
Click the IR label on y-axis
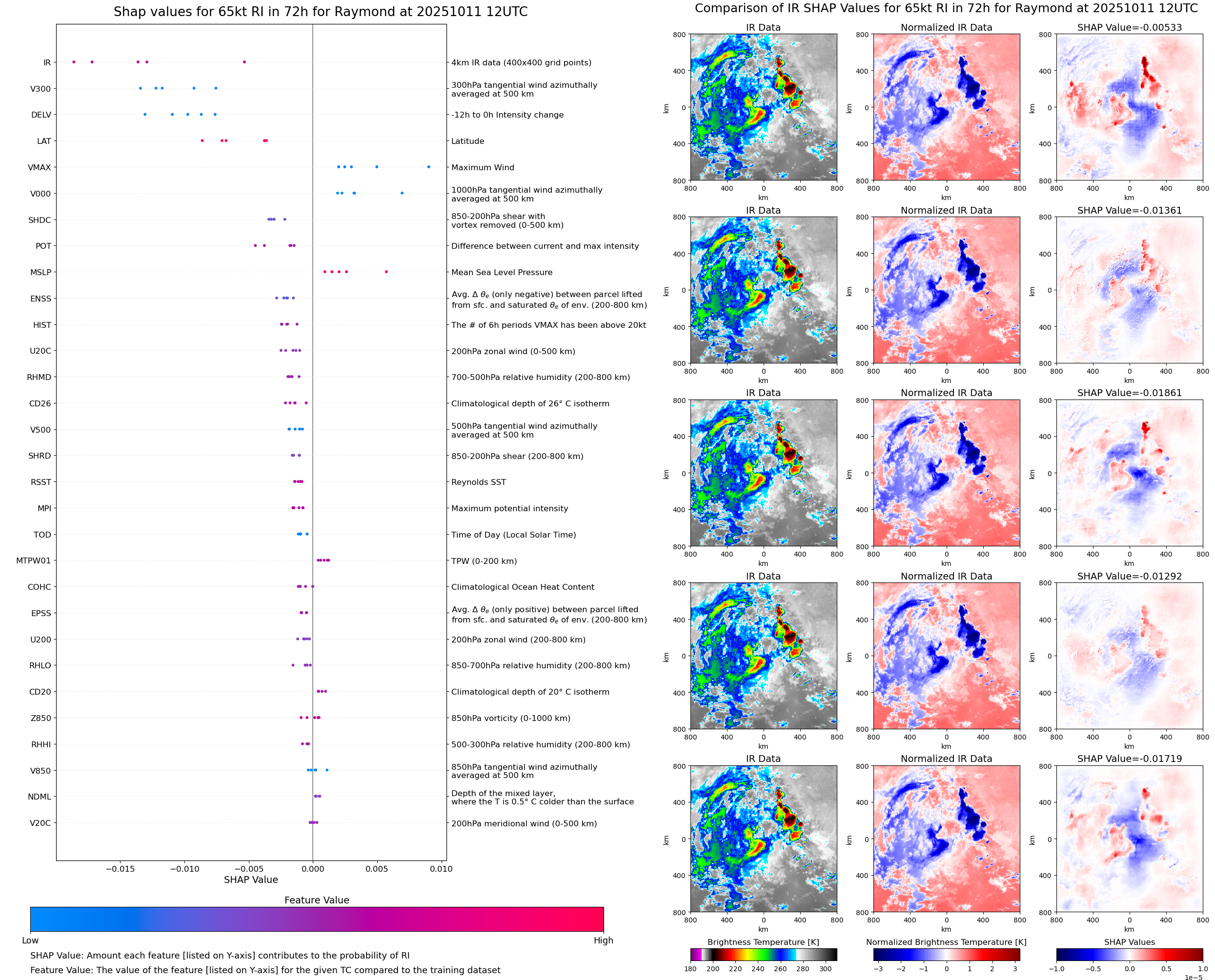[47, 62]
